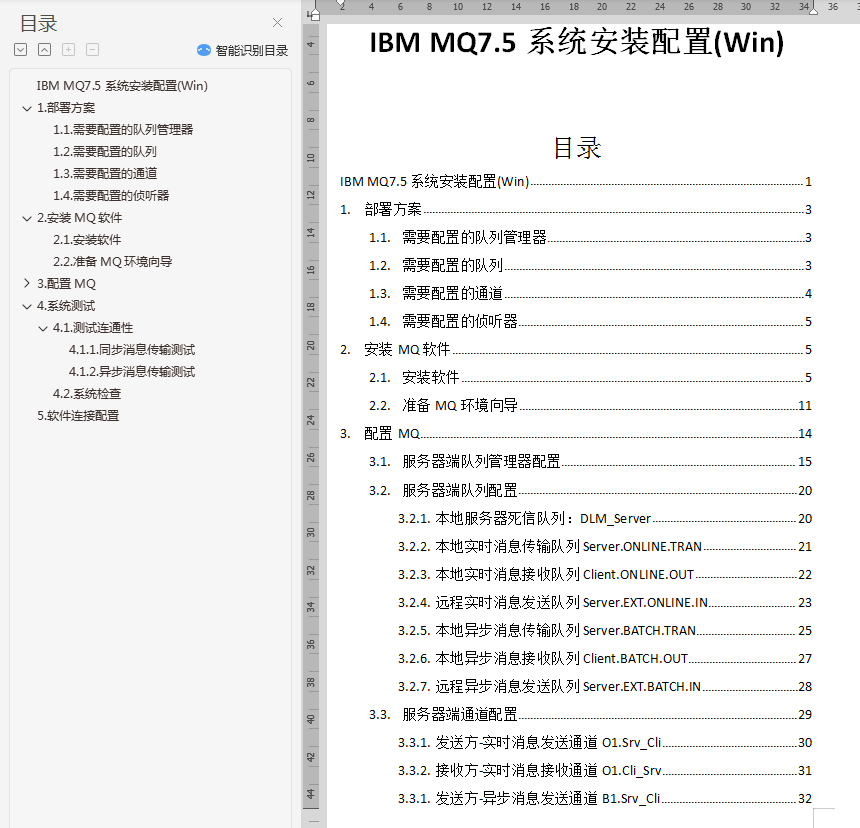Click the collapse-all minus icon in 目录 panel
Image resolution: width=860 pixels, height=828 pixels.
(x=91, y=48)
